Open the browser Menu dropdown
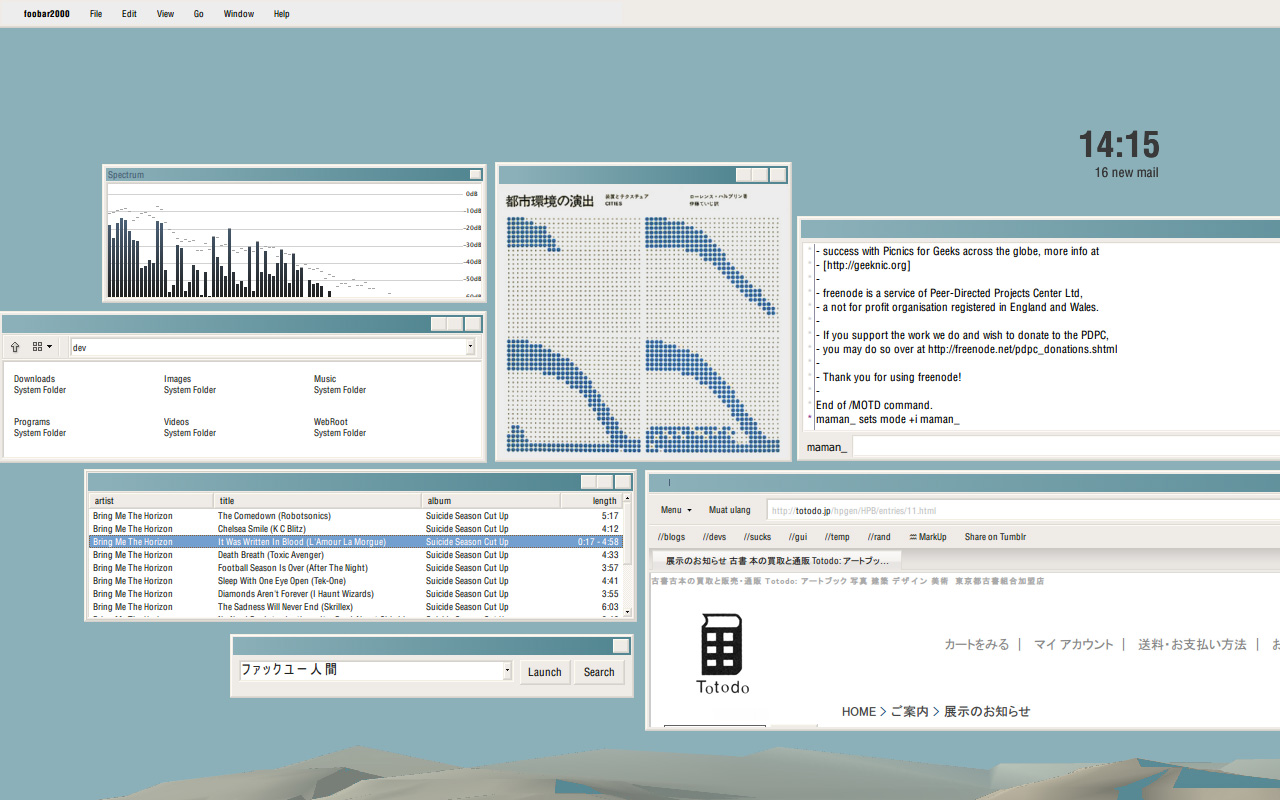This screenshot has width=1280, height=800. tap(676, 510)
